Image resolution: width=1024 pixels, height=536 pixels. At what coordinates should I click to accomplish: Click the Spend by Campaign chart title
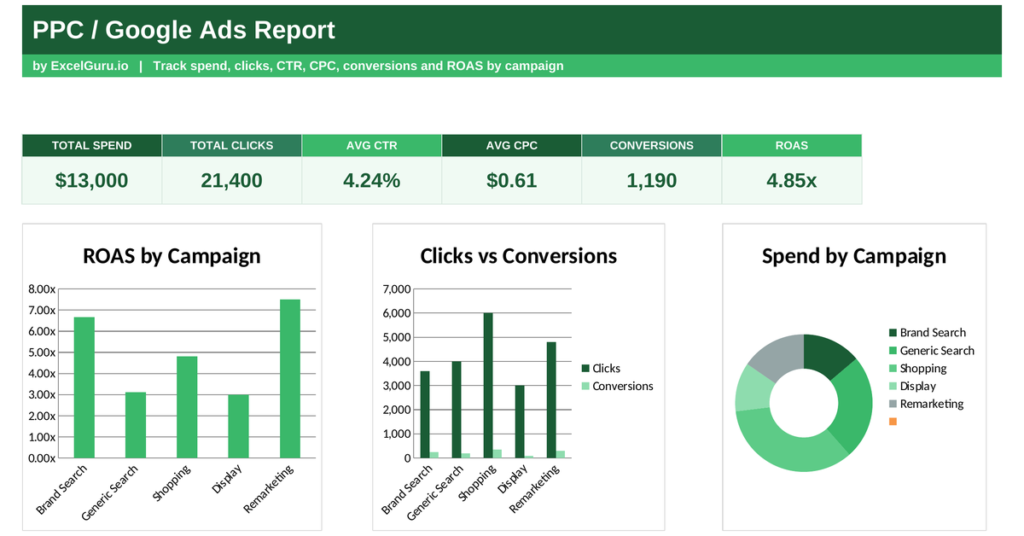pyautogui.click(x=854, y=256)
